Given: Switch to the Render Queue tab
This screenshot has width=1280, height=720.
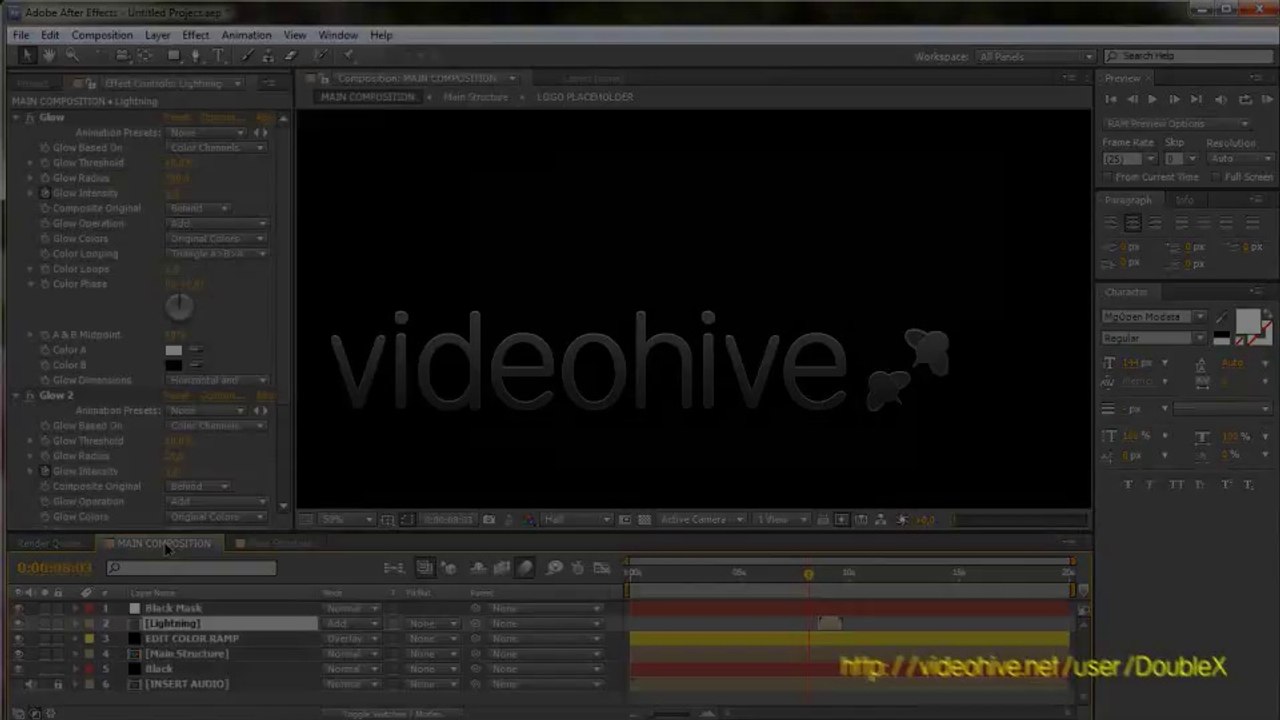Looking at the screenshot, I should pyautogui.click(x=49, y=543).
